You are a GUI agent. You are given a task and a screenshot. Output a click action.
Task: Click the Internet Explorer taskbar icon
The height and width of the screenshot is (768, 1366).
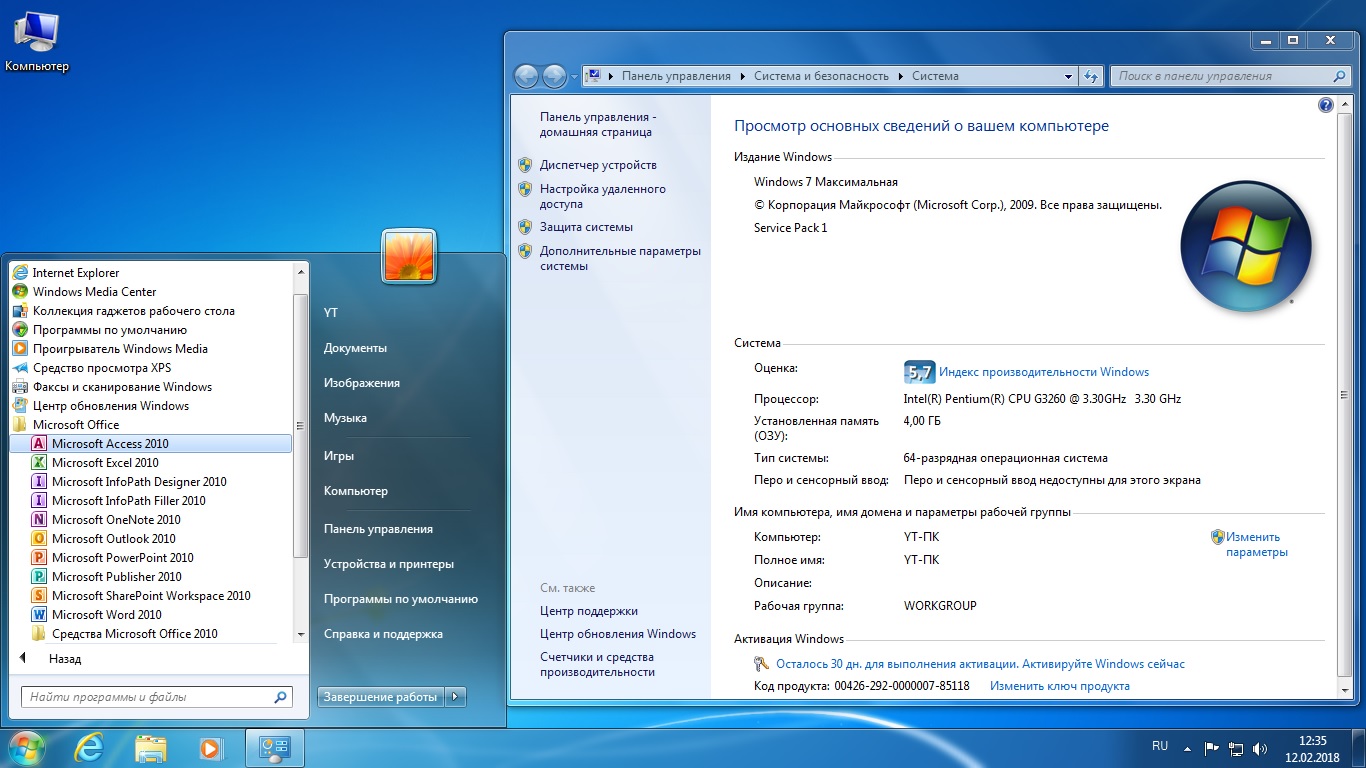coord(88,748)
